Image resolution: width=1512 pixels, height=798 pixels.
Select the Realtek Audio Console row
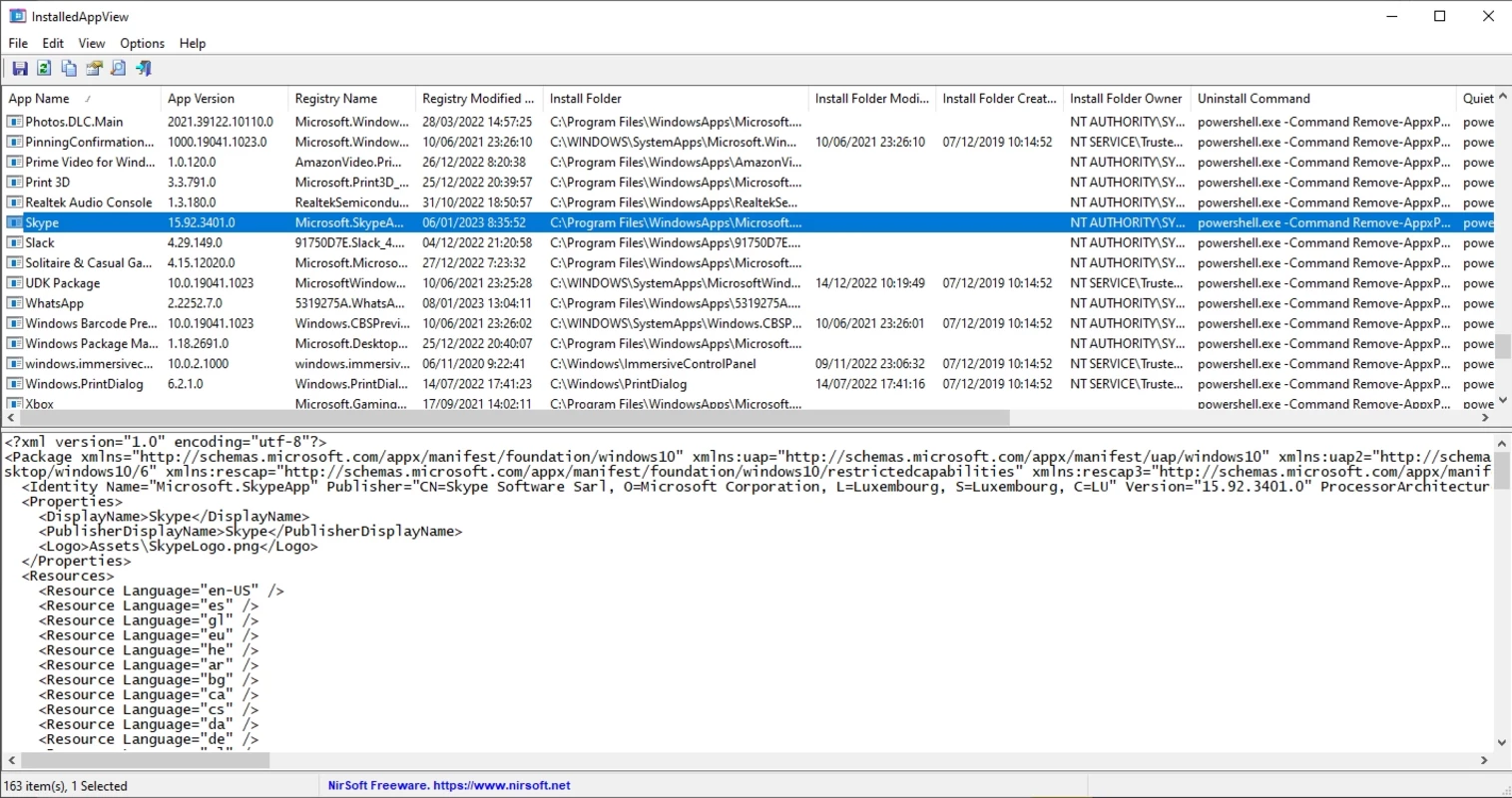[749, 202]
